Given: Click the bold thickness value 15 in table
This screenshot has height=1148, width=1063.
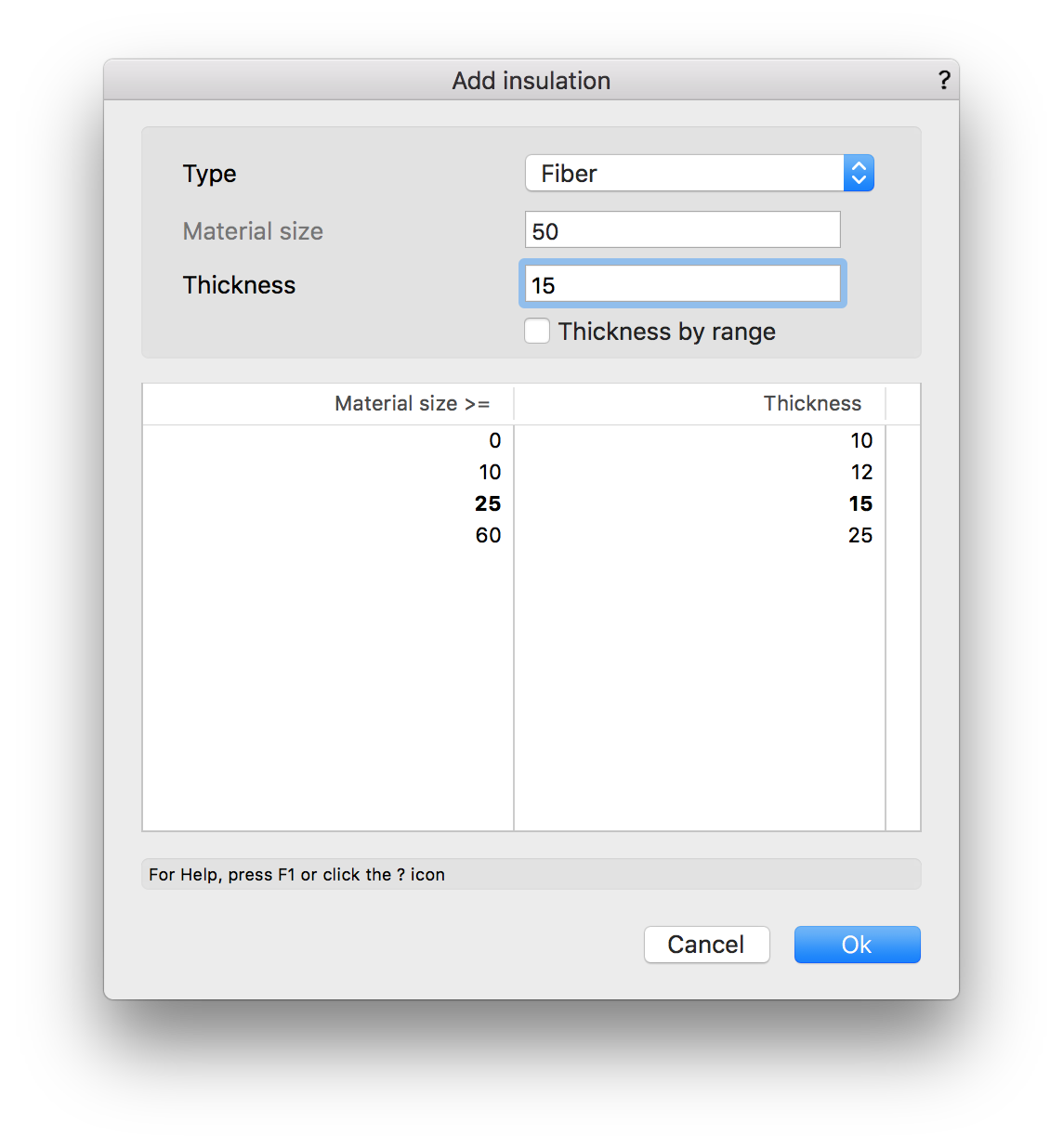Looking at the screenshot, I should pyautogui.click(x=860, y=504).
